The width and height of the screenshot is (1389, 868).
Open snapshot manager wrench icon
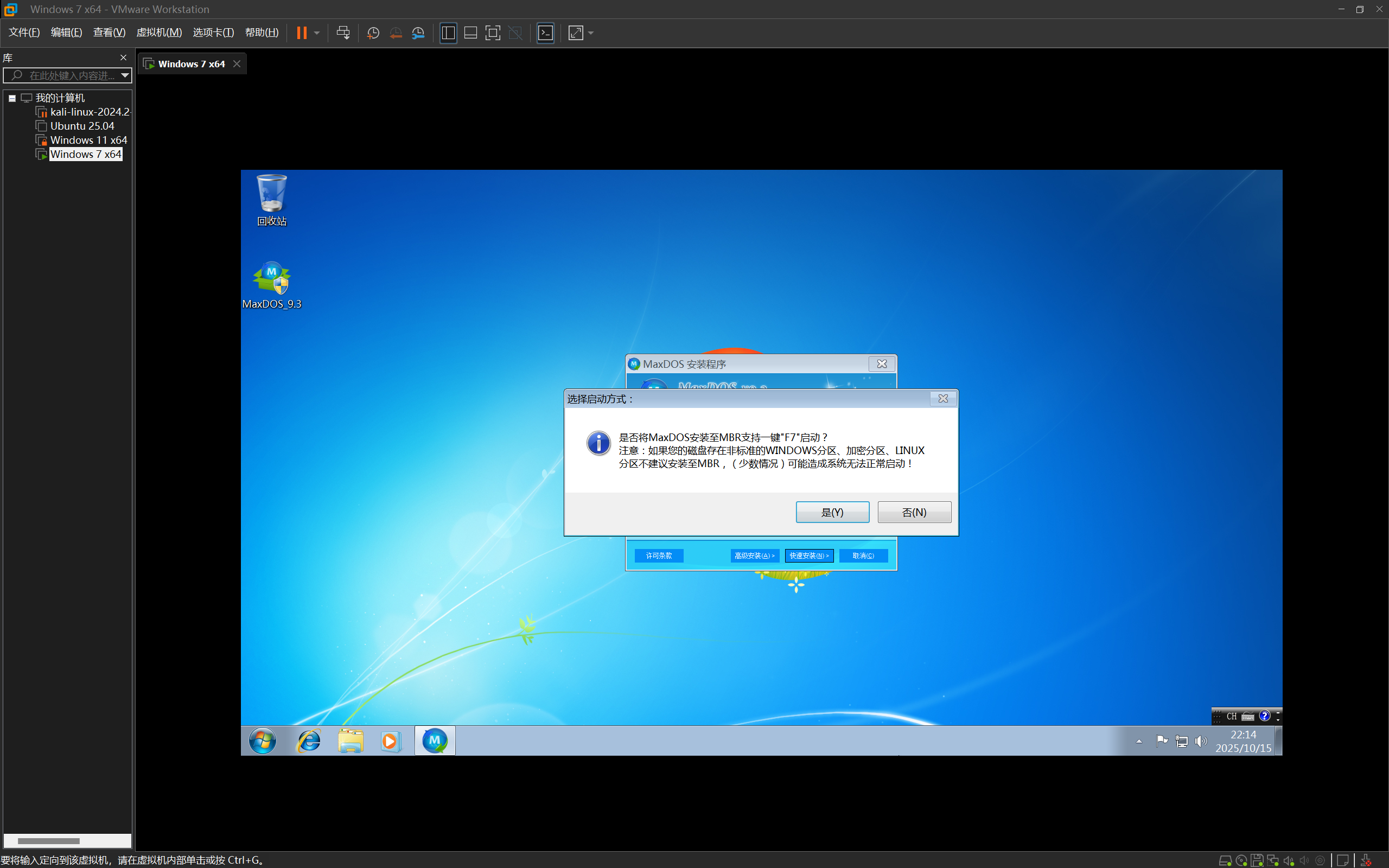[418, 33]
